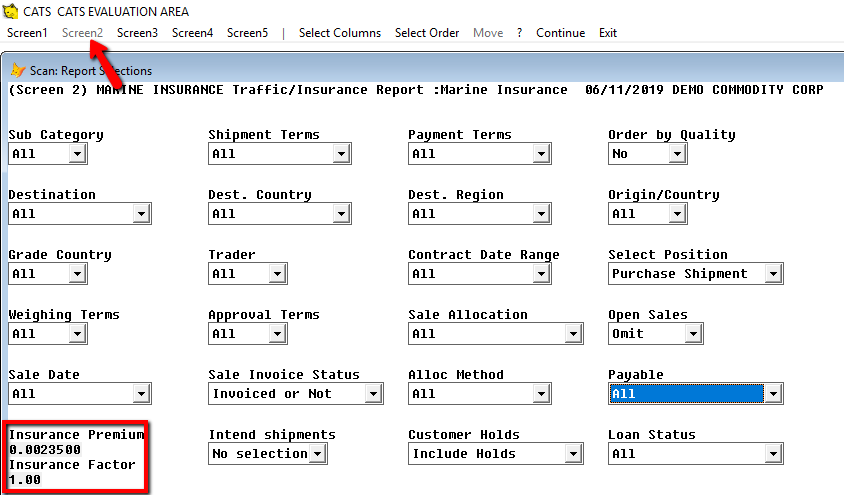
Task: Open the Intend shipments dropdown
Action: click(x=318, y=454)
